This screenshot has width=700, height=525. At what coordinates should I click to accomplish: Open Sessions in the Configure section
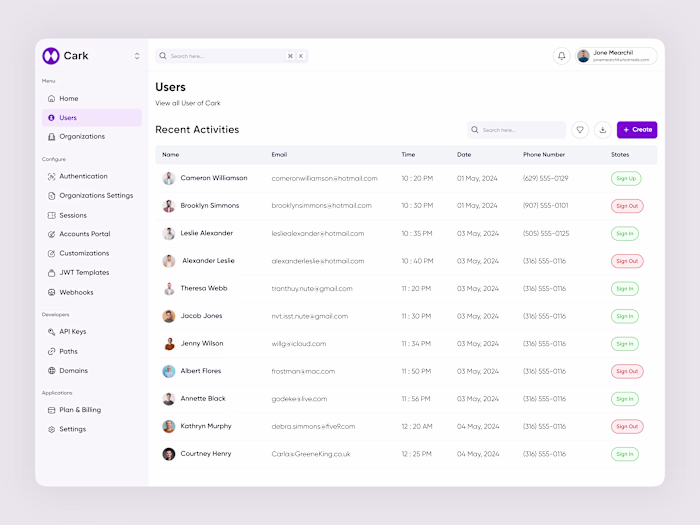[x=92, y=215]
